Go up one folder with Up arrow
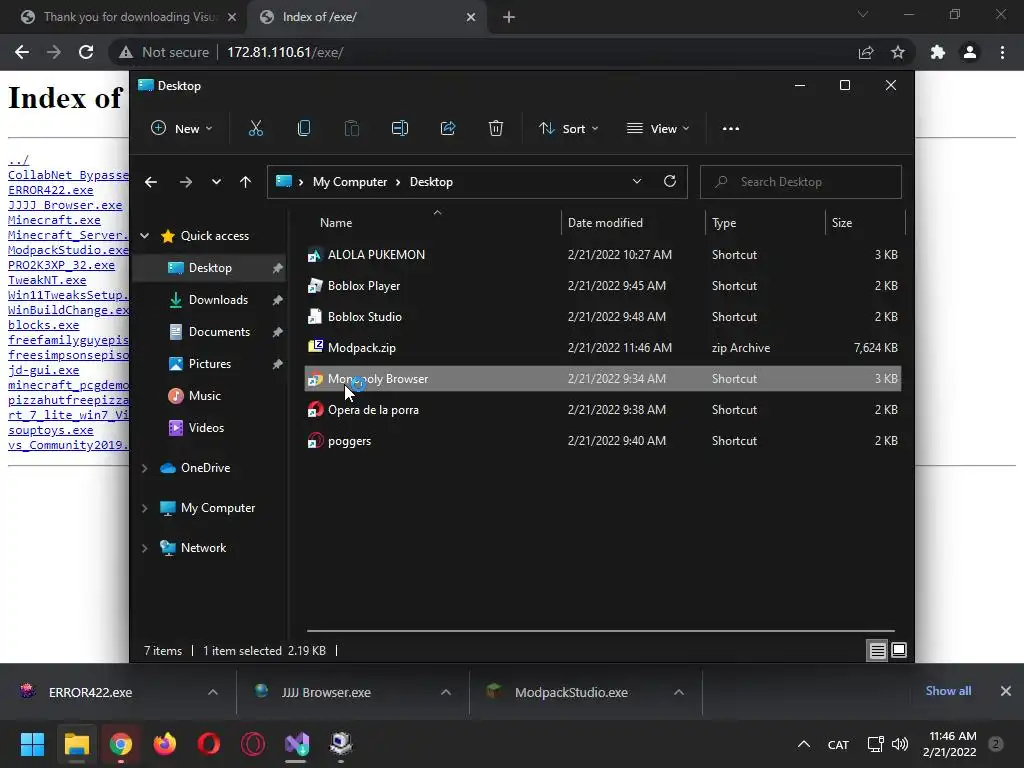Screen dimensions: 1024x768 (246, 182)
